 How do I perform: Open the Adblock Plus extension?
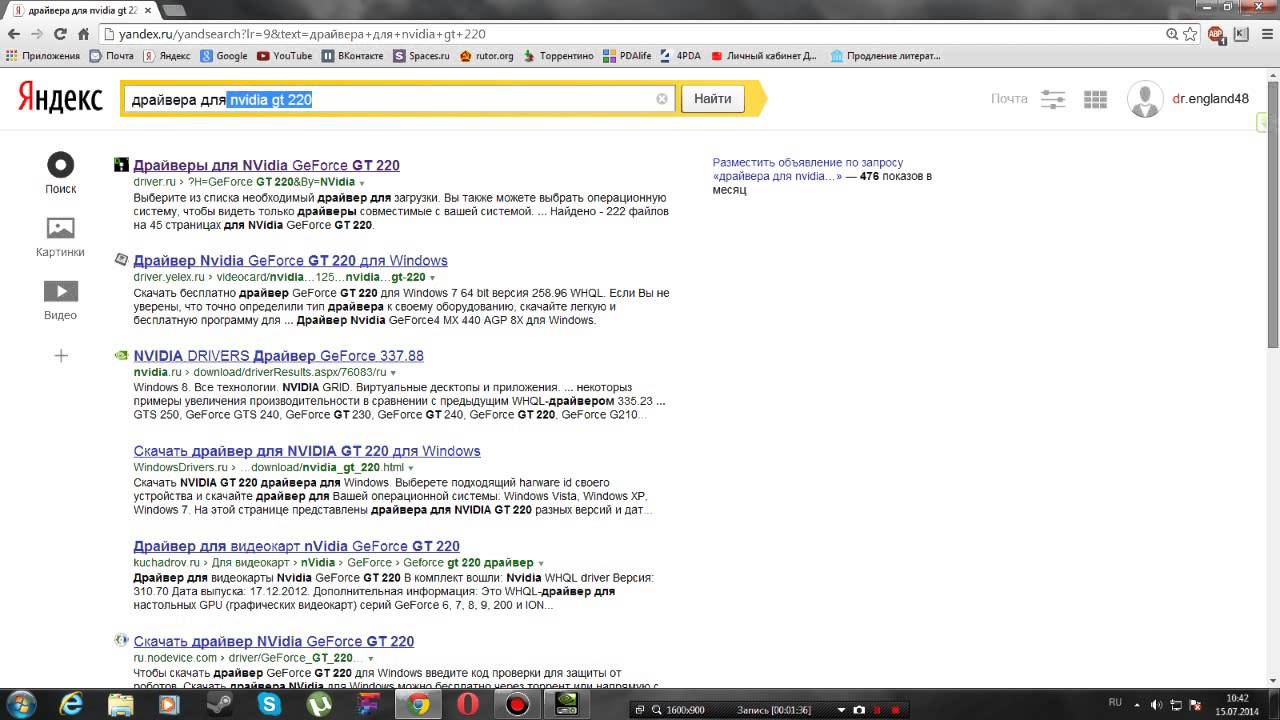(1216, 34)
